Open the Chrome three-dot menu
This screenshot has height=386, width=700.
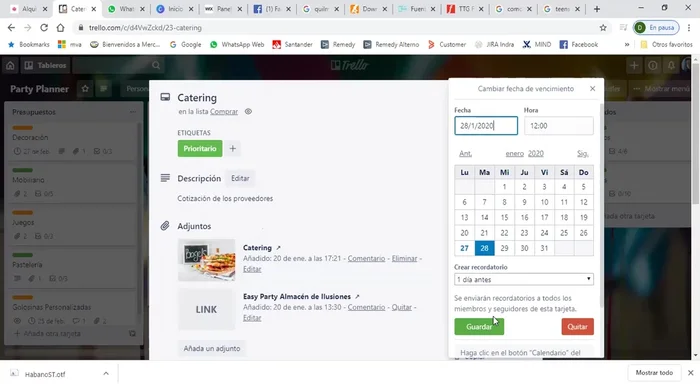[x=689, y=28]
